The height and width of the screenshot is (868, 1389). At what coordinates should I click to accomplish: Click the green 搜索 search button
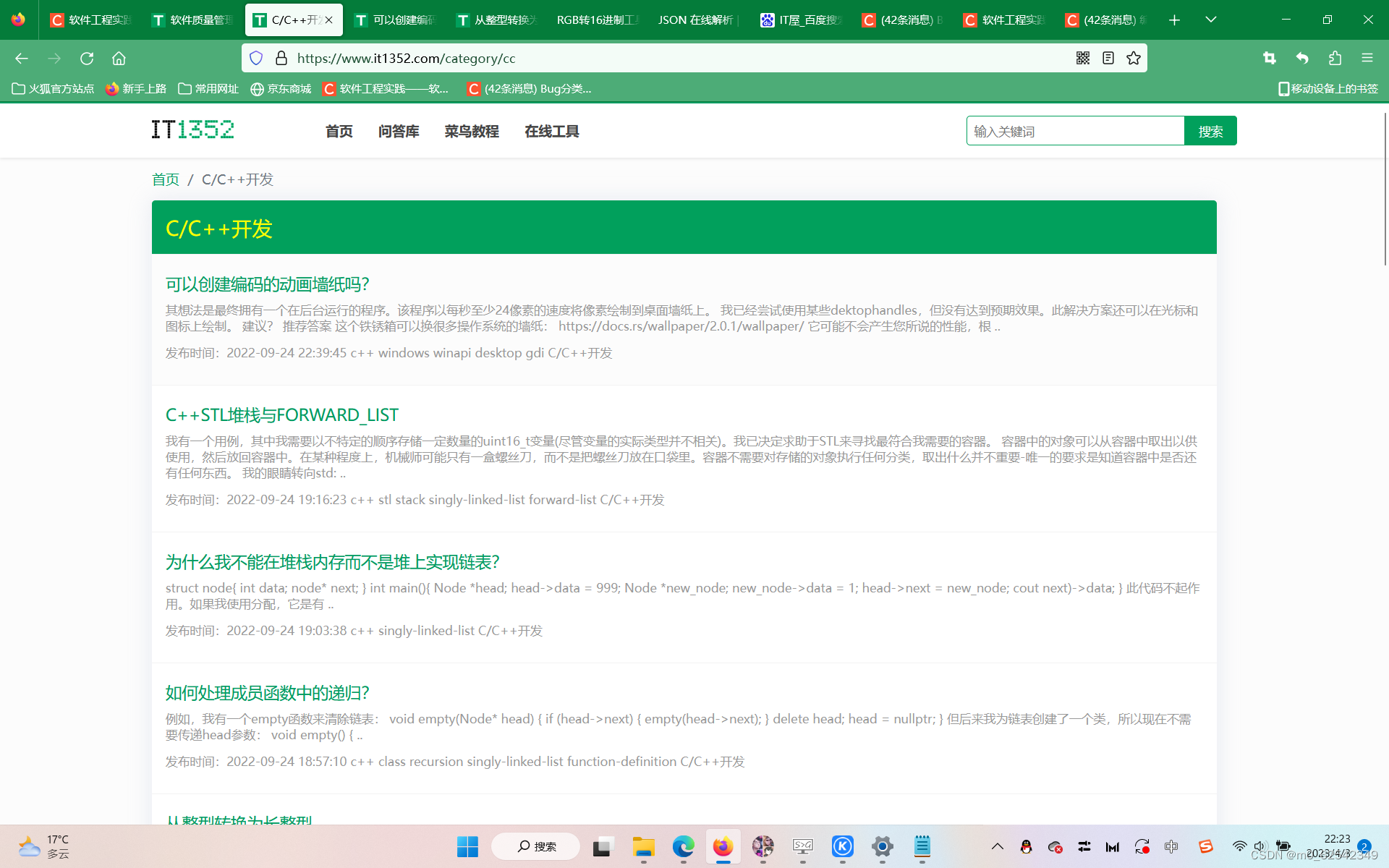[1210, 131]
